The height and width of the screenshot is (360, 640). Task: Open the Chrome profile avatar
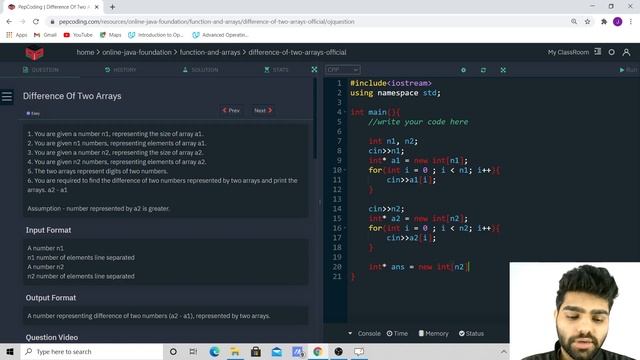click(x=618, y=22)
